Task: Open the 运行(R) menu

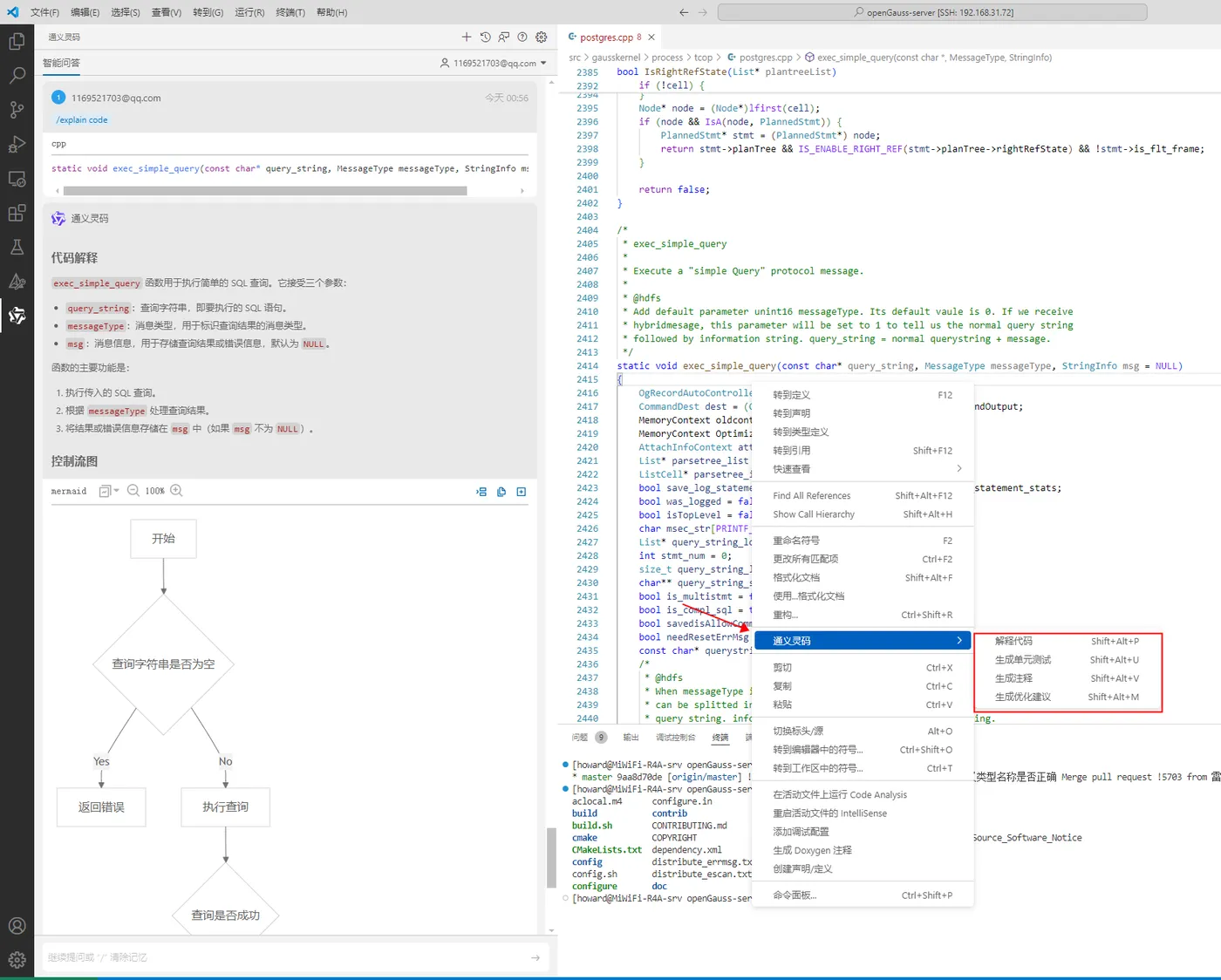Action: pyautogui.click(x=249, y=12)
